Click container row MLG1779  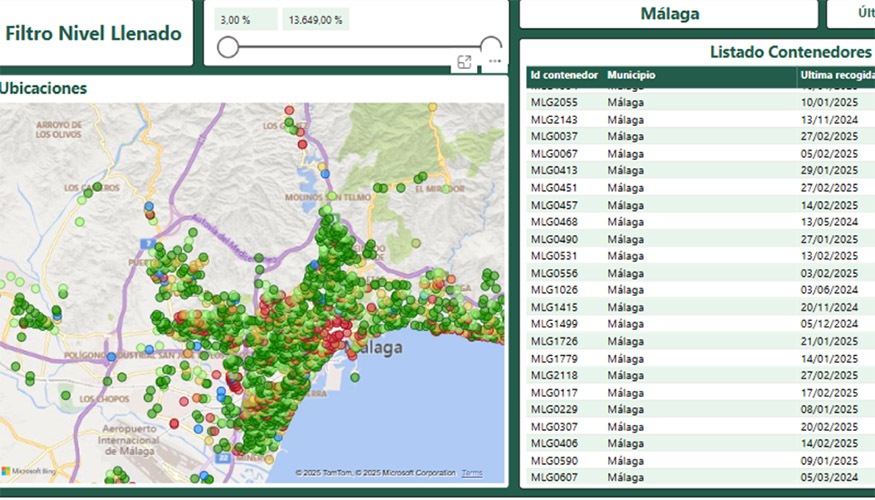click(x=554, y=358)
